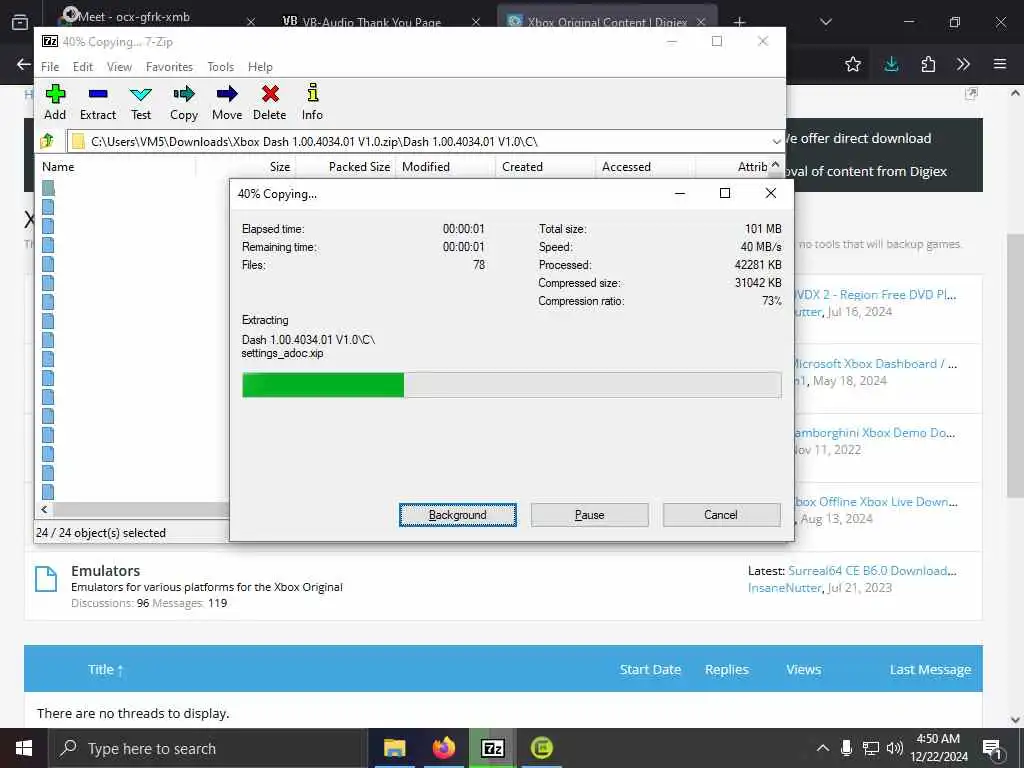
Task: Click the microphone tray icon
Action: [x=846, y=748]
